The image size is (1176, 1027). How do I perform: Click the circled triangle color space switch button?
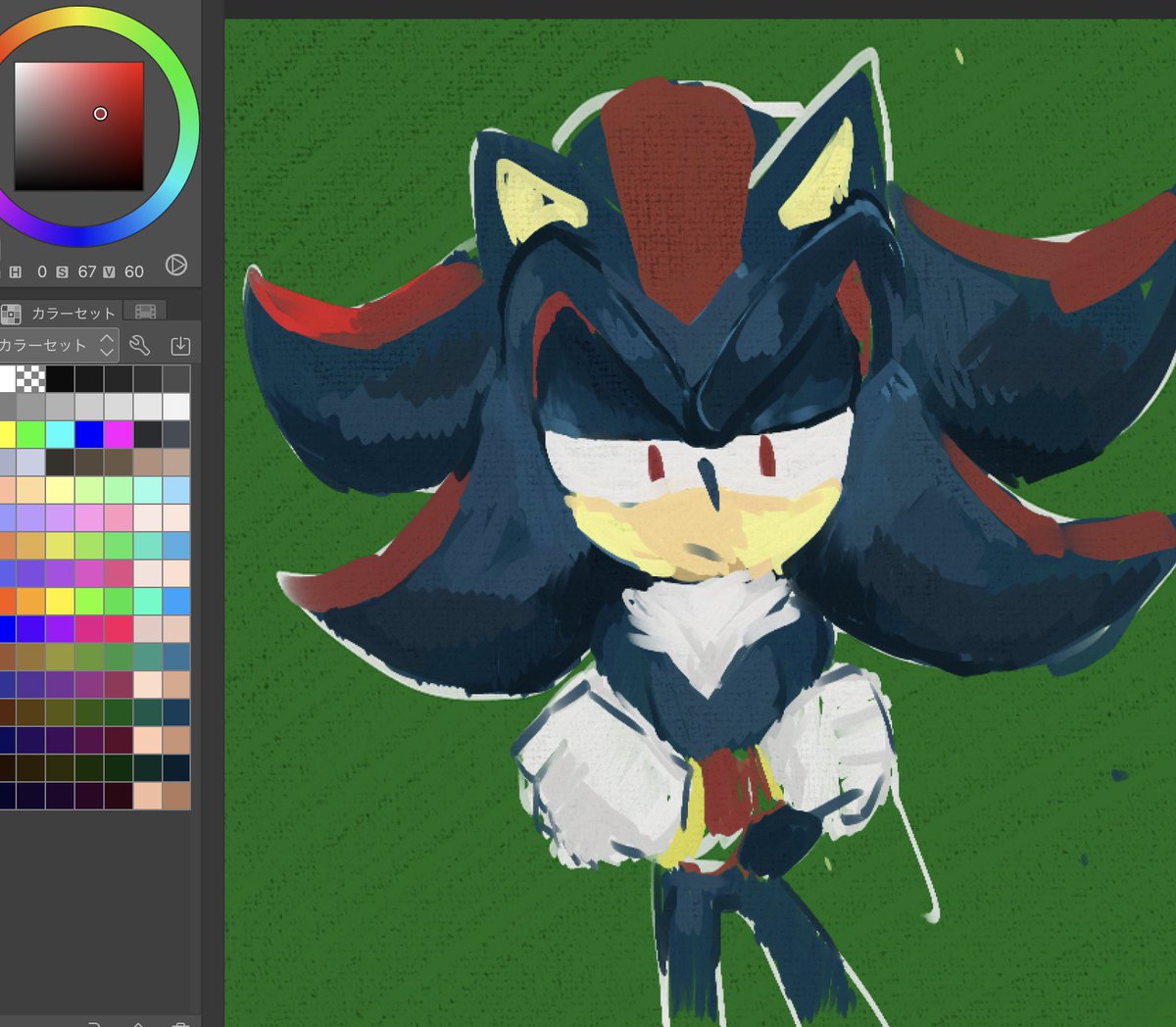[x=176, y=265]
